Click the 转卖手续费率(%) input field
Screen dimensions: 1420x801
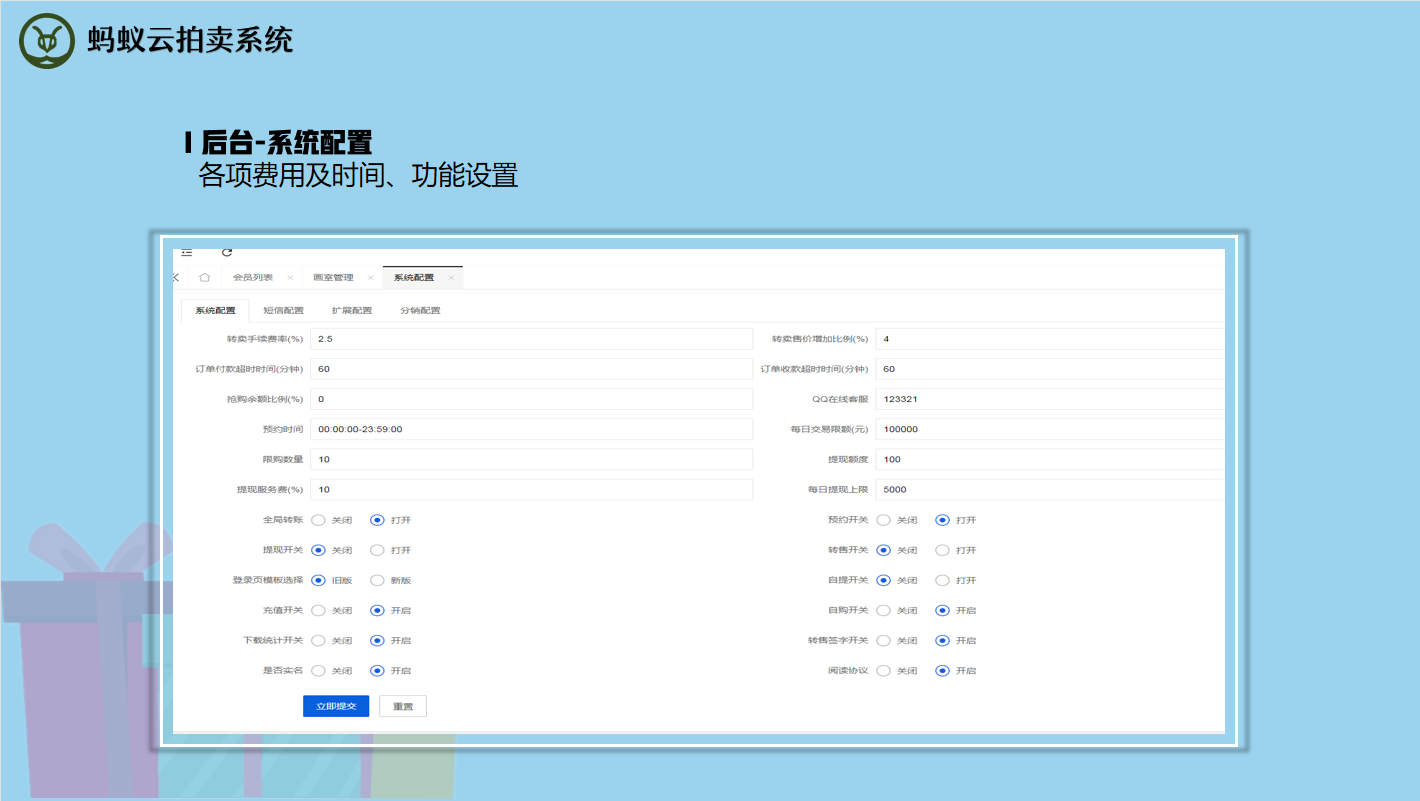coord(530,339)
